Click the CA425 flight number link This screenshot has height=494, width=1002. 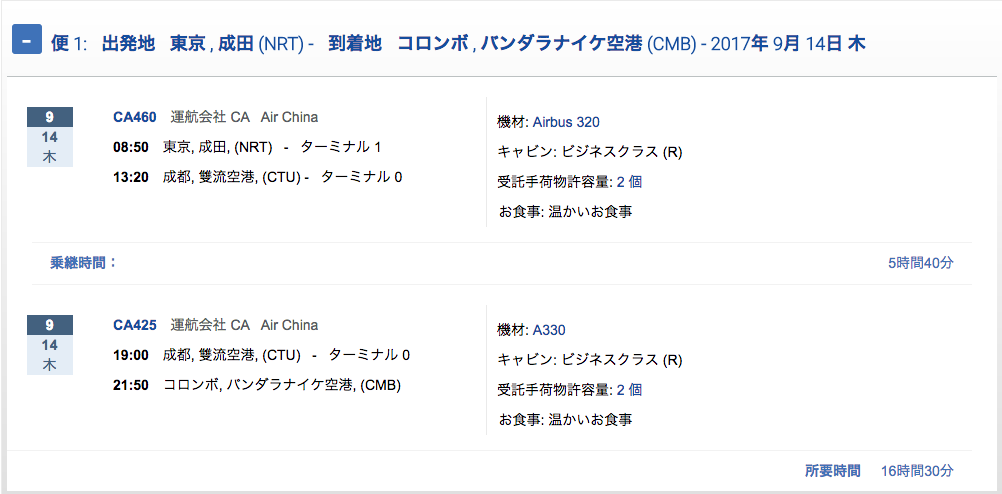click(135, 325)
